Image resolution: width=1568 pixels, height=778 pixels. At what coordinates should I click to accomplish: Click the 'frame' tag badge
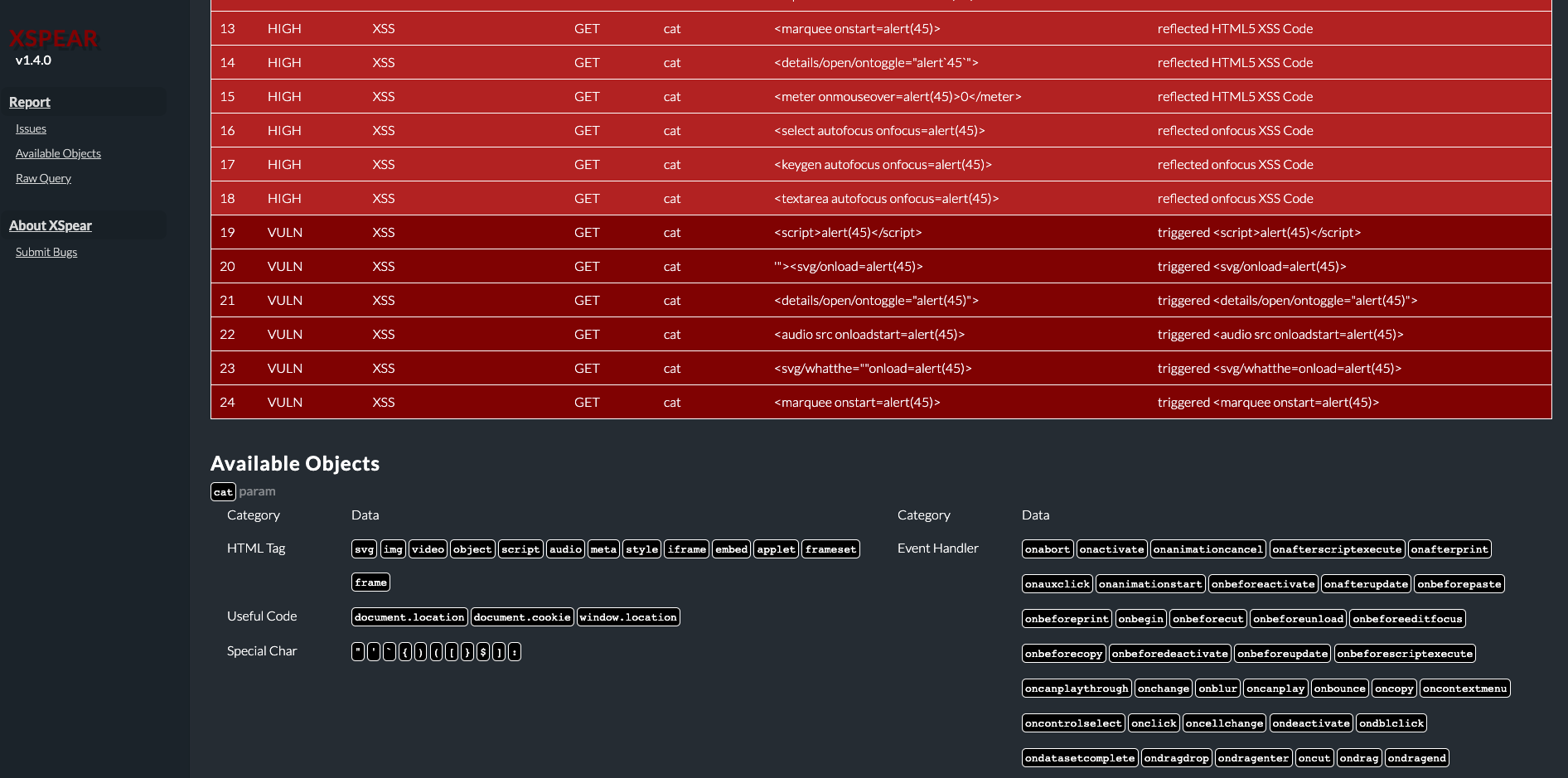click(x=370, y=582)
